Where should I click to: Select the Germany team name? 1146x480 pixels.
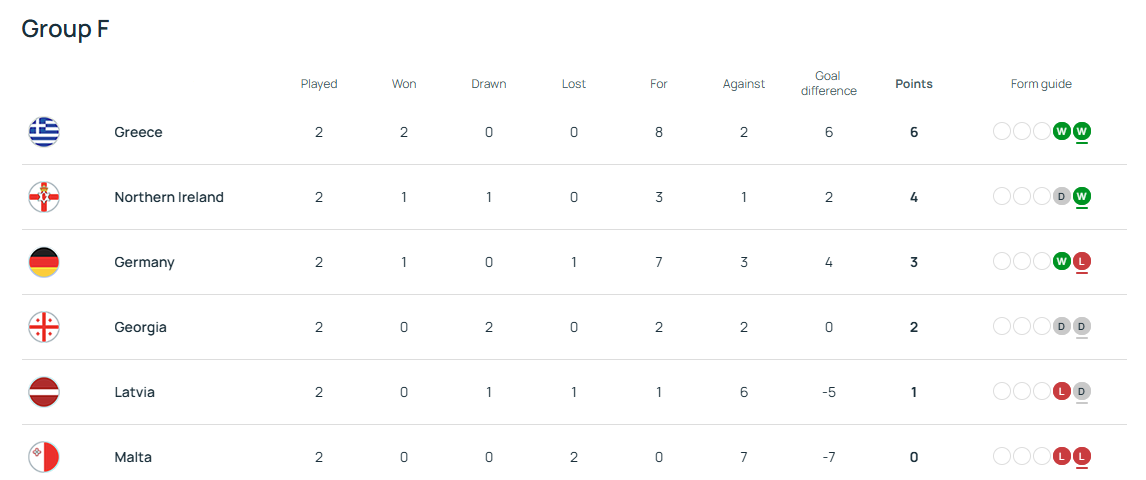pyautogui.click(x=144, y=262)
